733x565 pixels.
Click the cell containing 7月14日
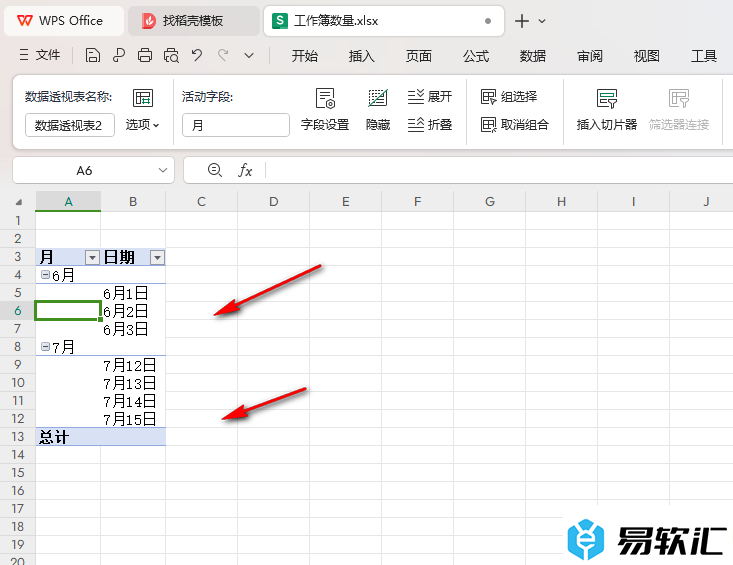click(x=133, y=401)
